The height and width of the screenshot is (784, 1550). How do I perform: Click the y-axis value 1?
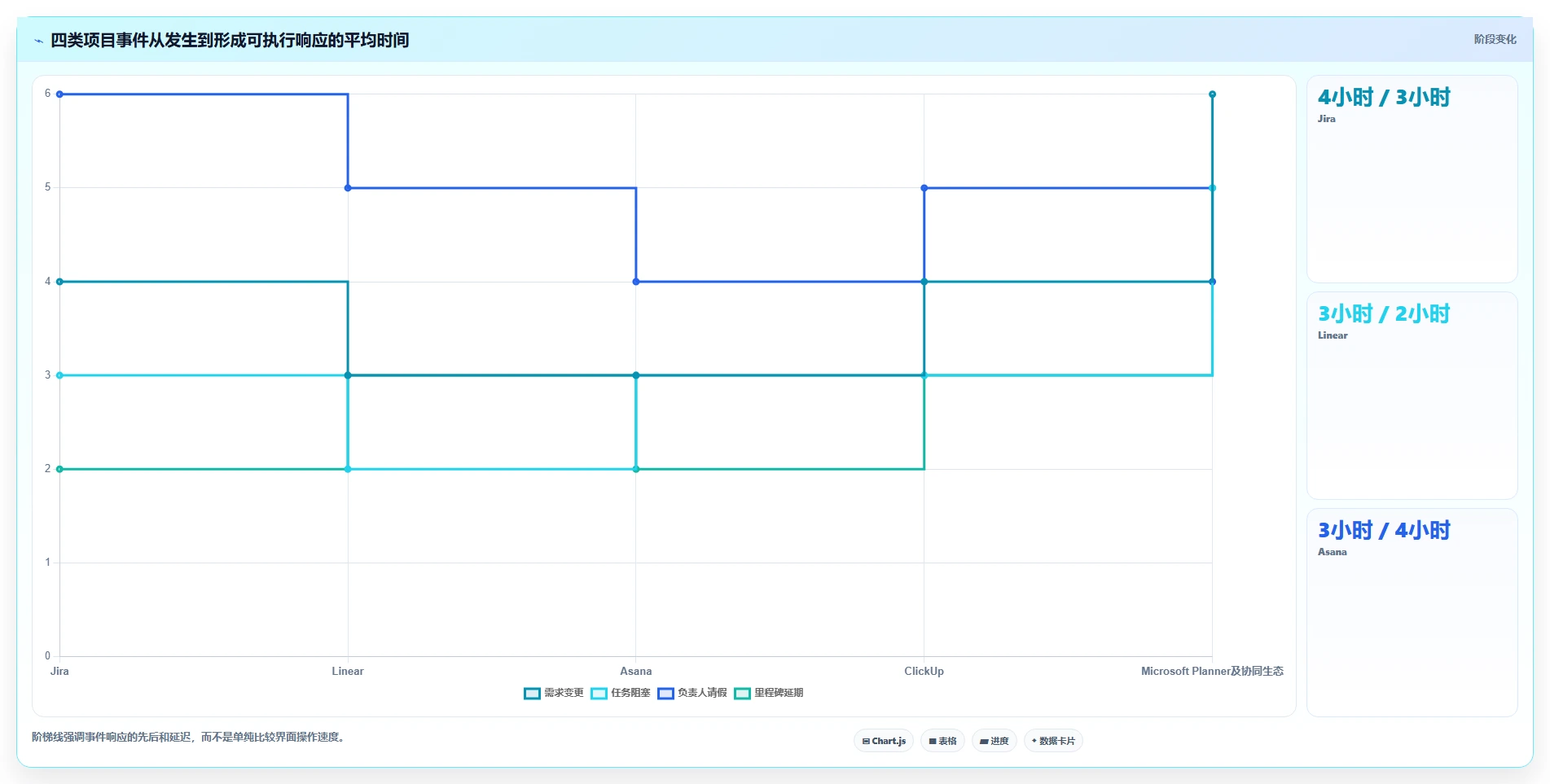47,563
